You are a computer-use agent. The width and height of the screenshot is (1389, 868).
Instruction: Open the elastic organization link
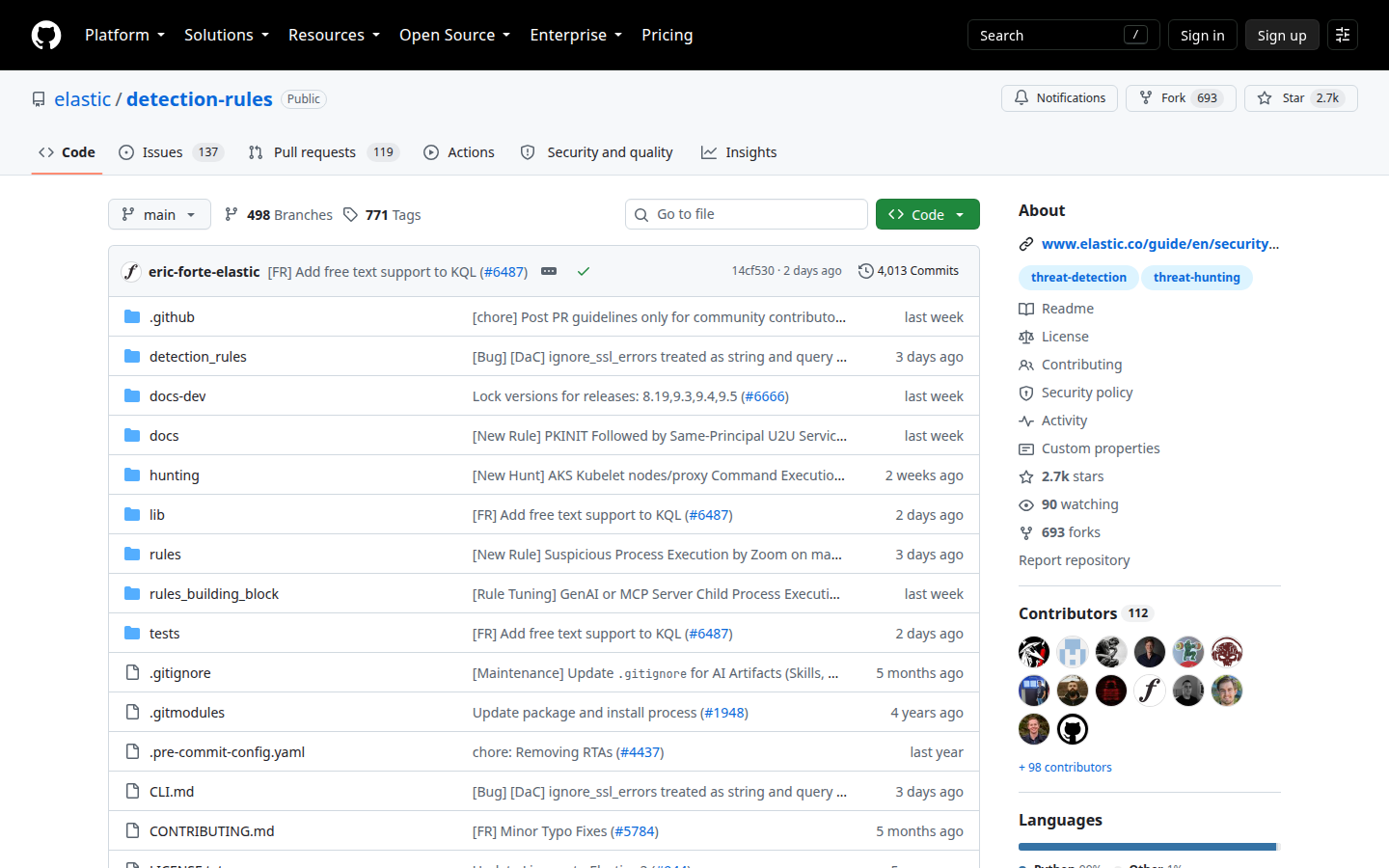83,99
